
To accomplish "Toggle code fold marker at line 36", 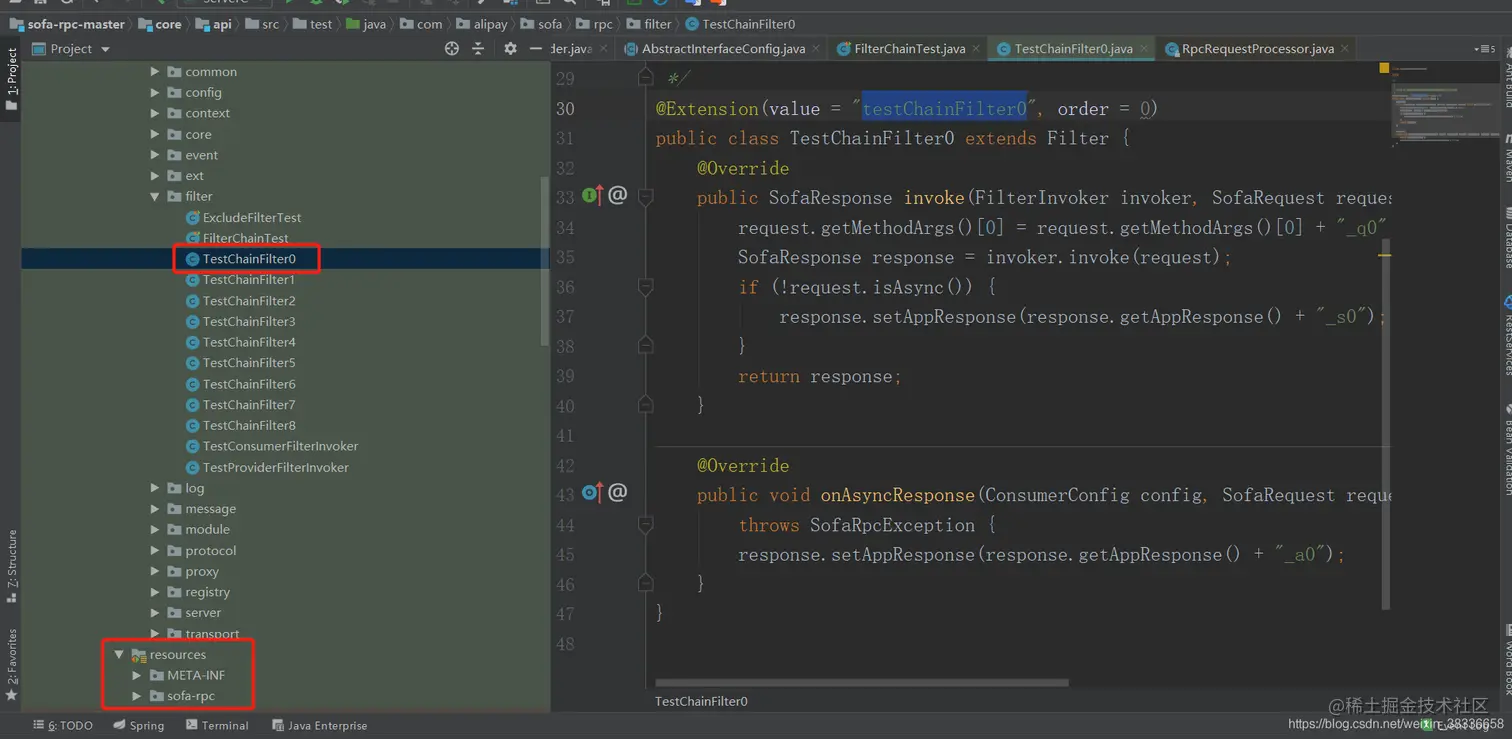I will [x=646, y=287].
